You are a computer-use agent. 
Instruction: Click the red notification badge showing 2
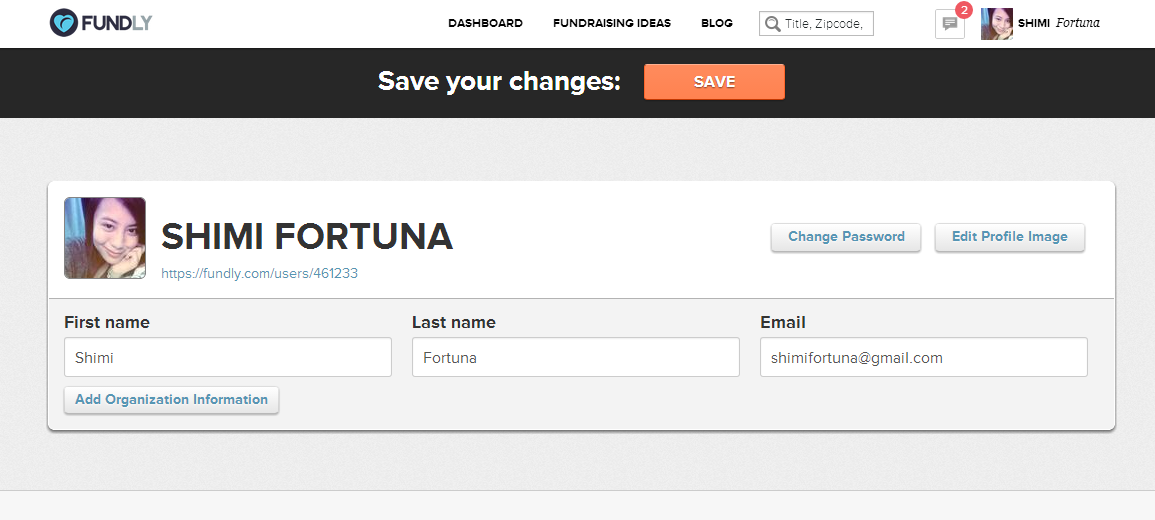pos(963,10)
